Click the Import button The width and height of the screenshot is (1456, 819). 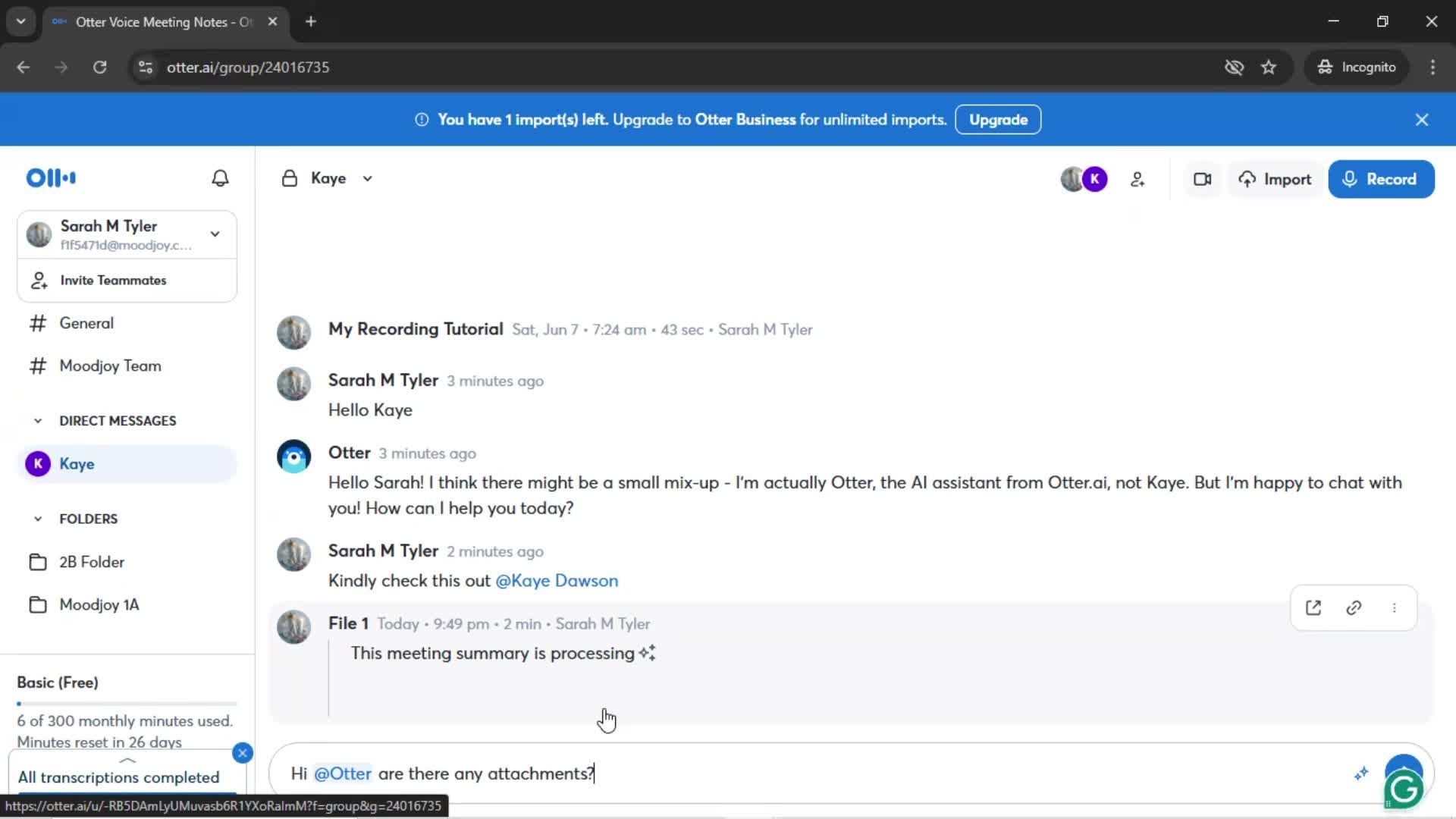pyautogui.click(x=1275, y=180)
